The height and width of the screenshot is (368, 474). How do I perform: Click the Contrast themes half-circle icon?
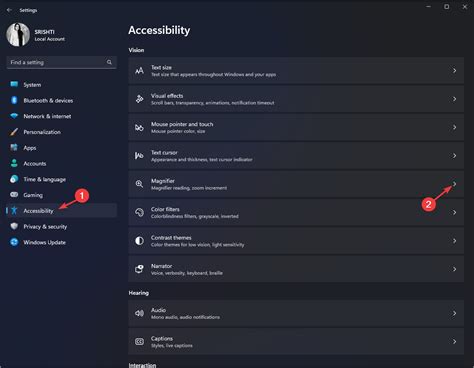pyautogui.click(x=139, y=241)
